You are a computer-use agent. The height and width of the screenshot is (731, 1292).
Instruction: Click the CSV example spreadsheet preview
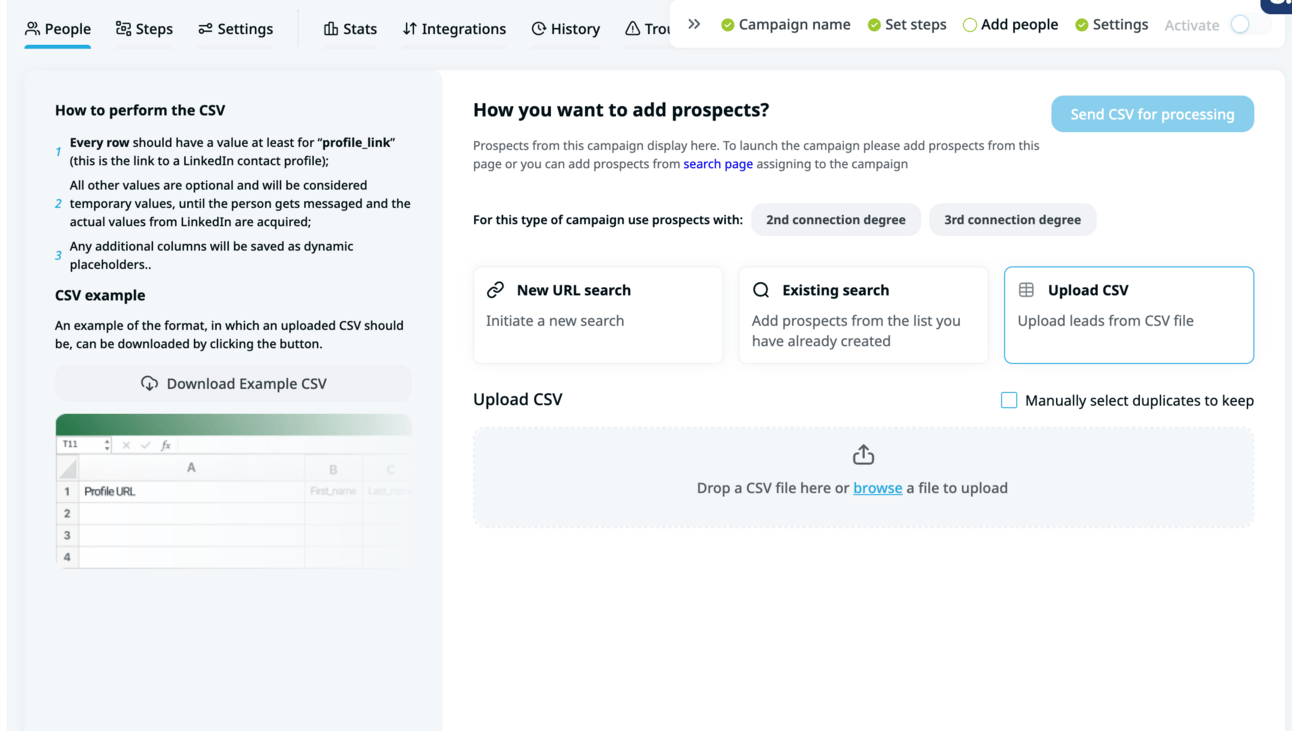click(x=233, y=492)
